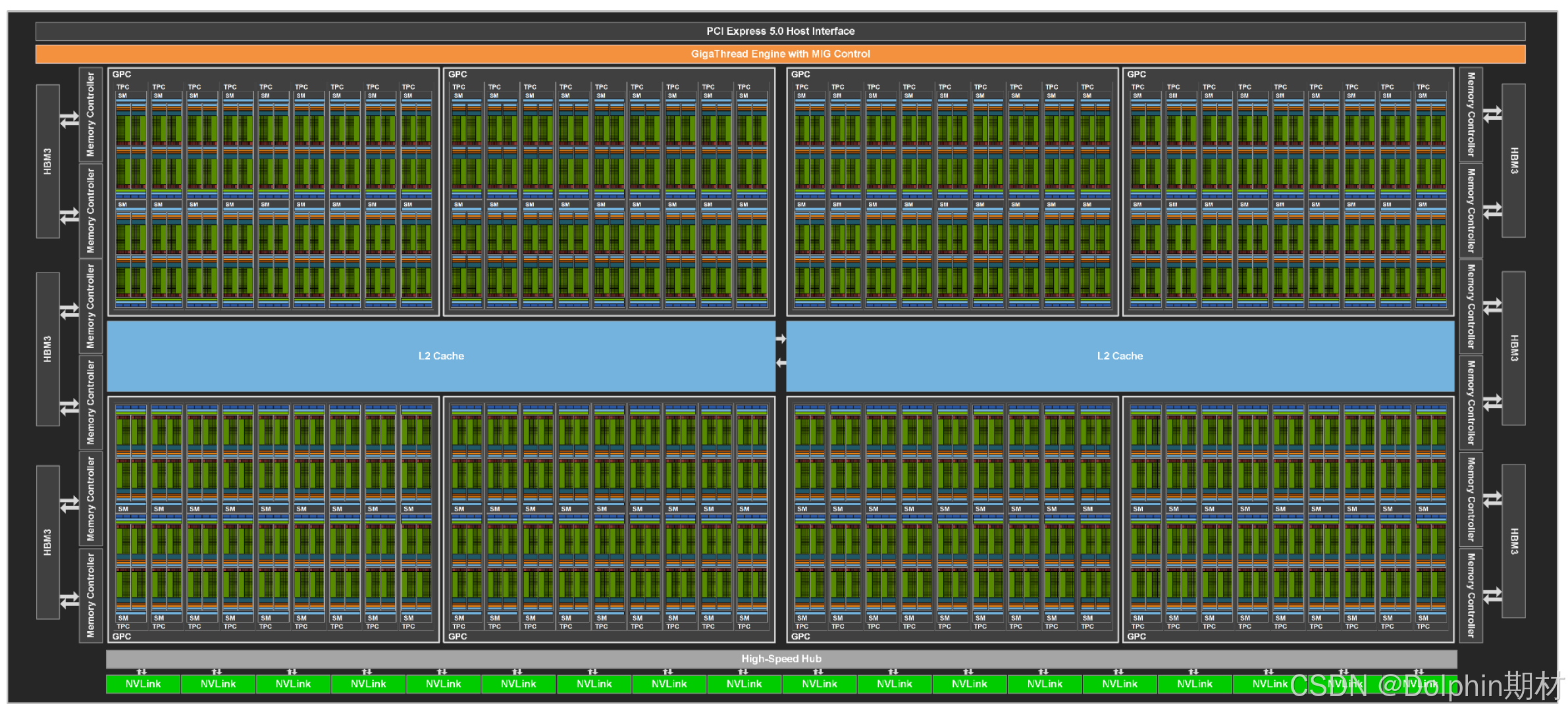Image resolution: width=1568 pixels, height=712 pixels.
Task: Click the small arrows above the leftmost NVLink
Action: tap(142, 672)
